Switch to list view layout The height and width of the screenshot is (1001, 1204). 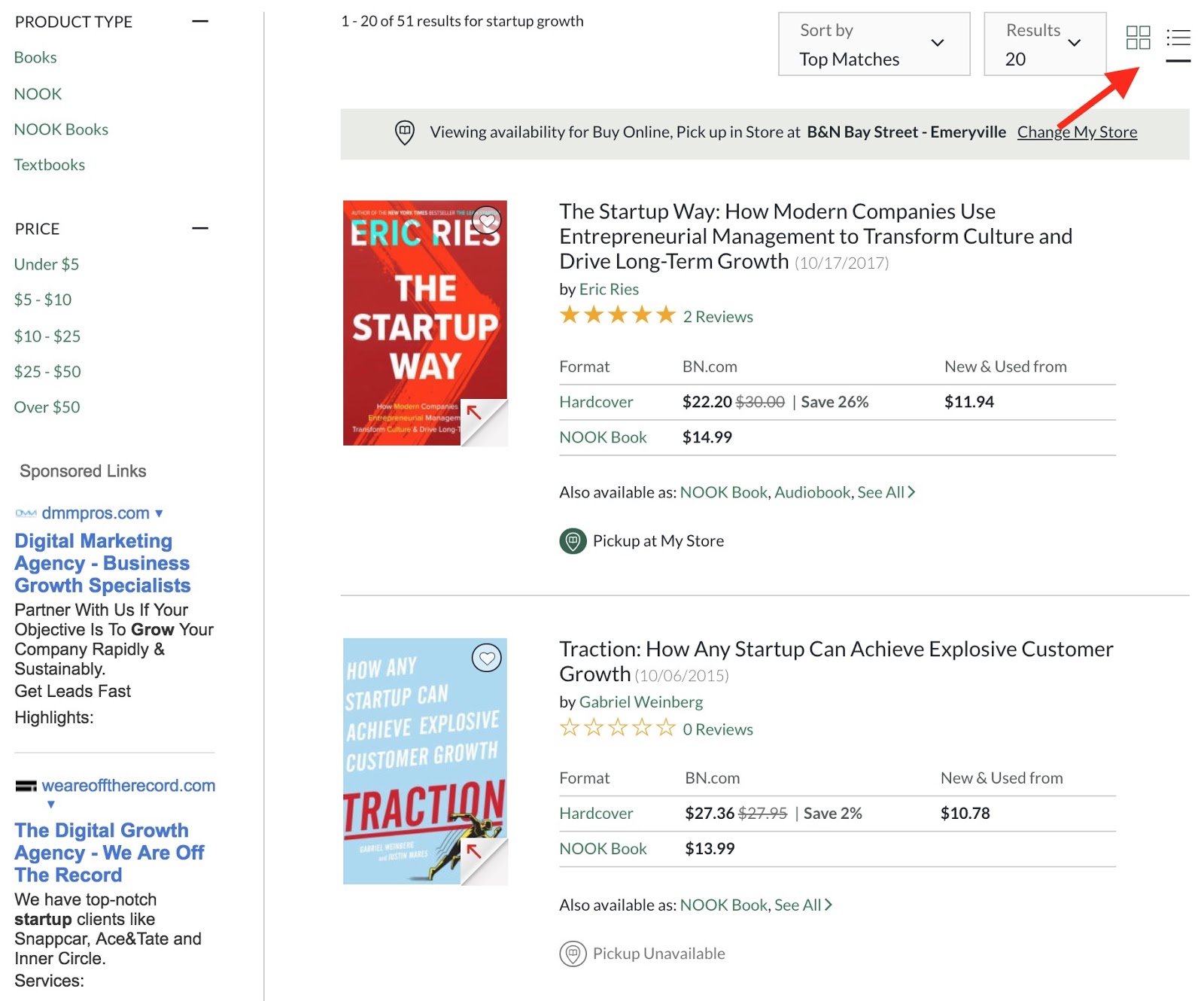[1178, 38]
